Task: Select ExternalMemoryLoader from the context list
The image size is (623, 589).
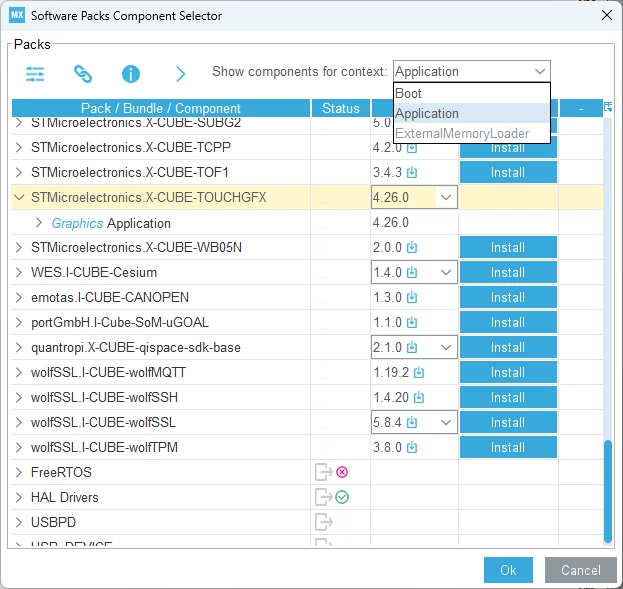Action: [x=472, y=133]
